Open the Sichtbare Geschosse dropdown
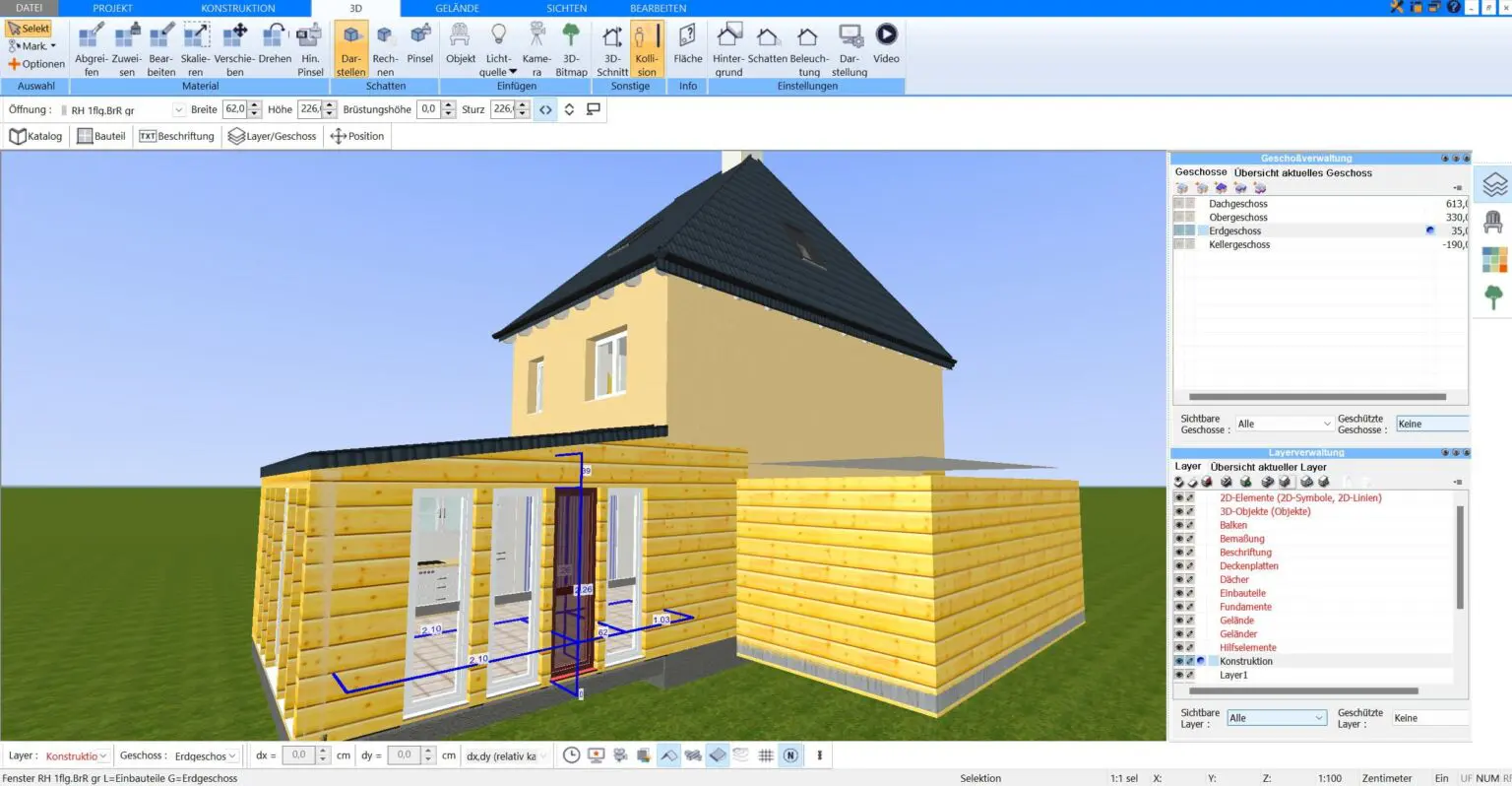The width and height of the screenshot is (1512, 786). pos(1285,424)
